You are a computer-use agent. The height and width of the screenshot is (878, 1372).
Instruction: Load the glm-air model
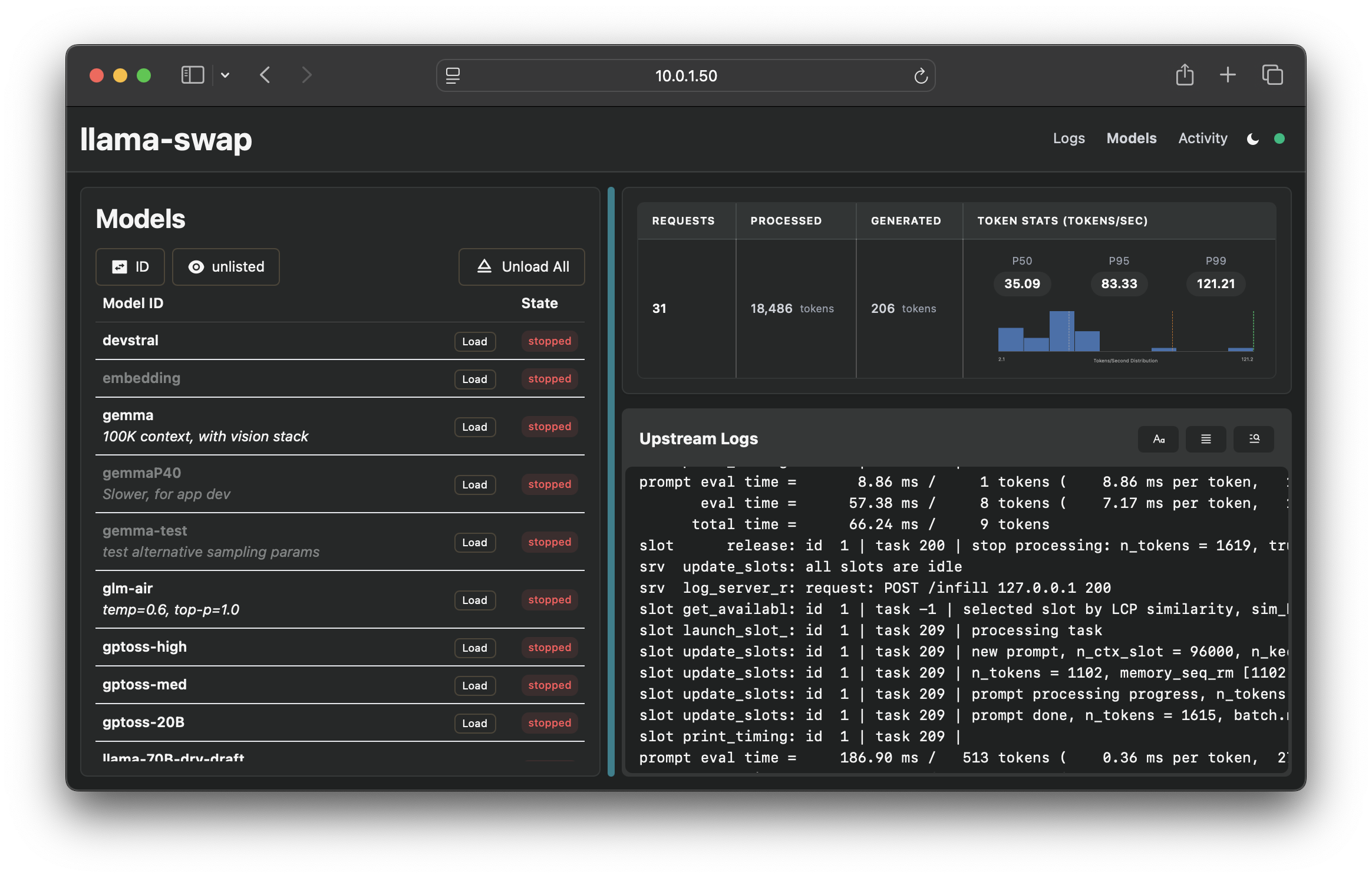[474, 600]
